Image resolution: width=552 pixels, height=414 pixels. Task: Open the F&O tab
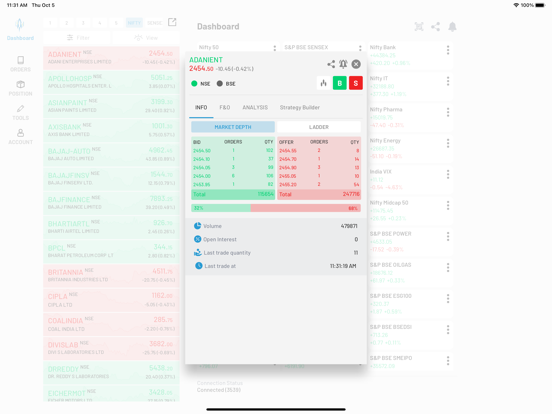[x=225, y=107]
